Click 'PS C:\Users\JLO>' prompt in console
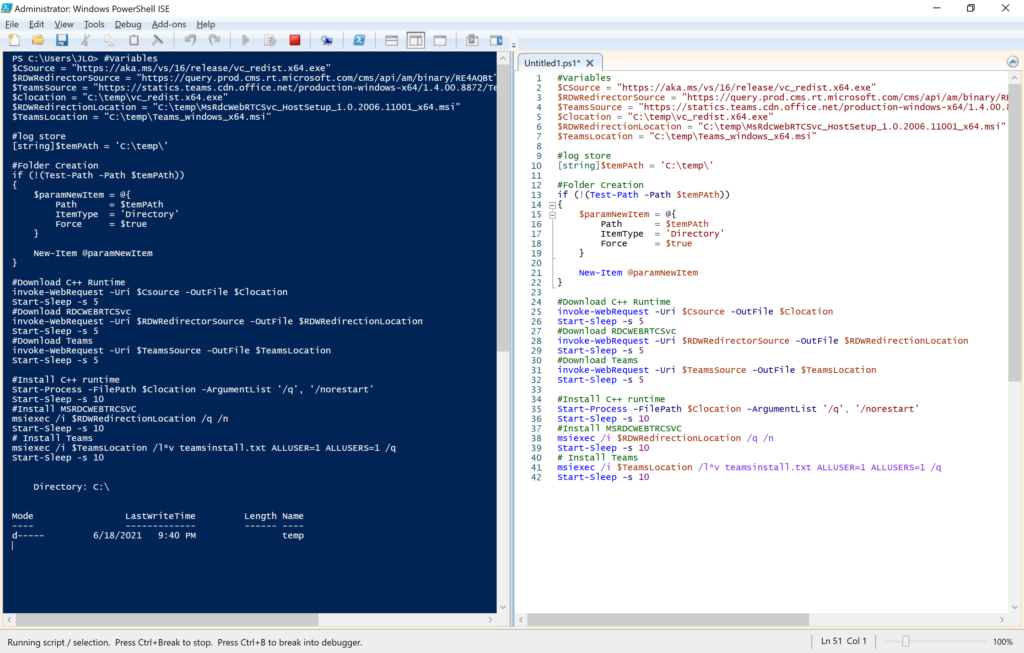The image size is (1024, 653). [55, 58]
